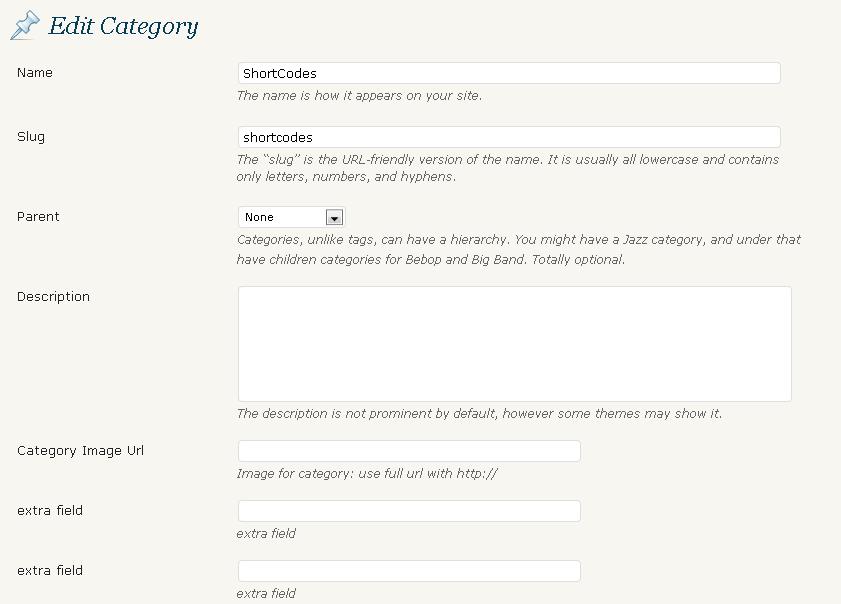Click the second "extra field" label on left
This screenshot has height=604, width=841.
pyautogui.click(x=50, y=571)
